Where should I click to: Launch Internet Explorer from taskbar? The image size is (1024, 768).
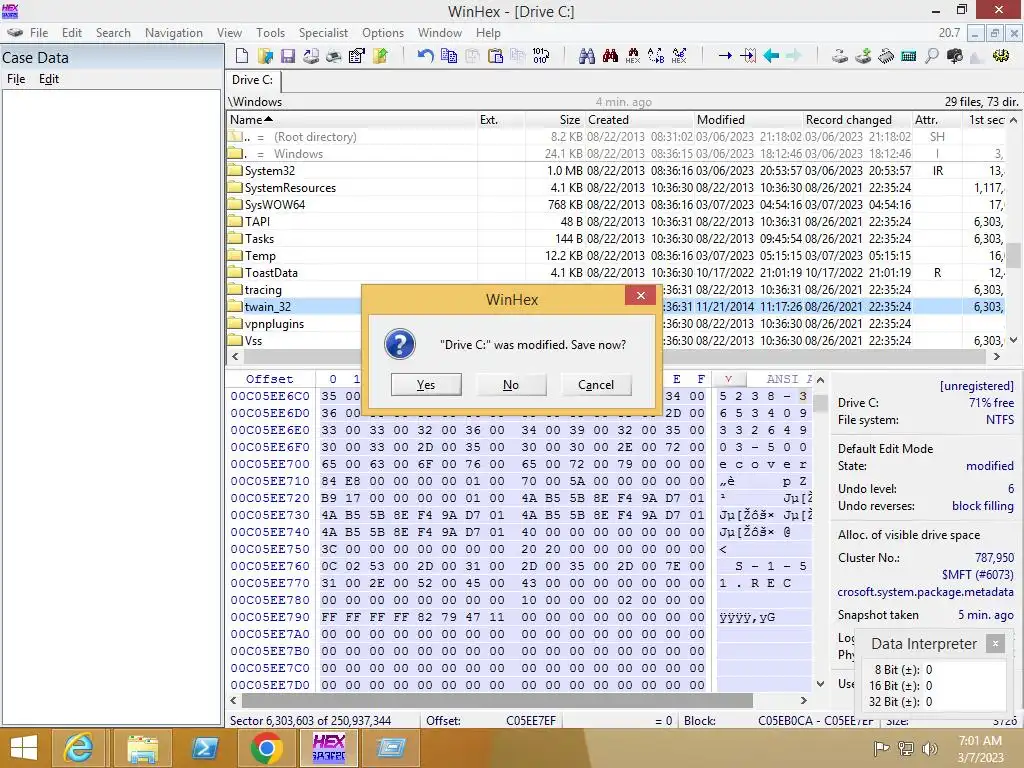coord(78,748)
